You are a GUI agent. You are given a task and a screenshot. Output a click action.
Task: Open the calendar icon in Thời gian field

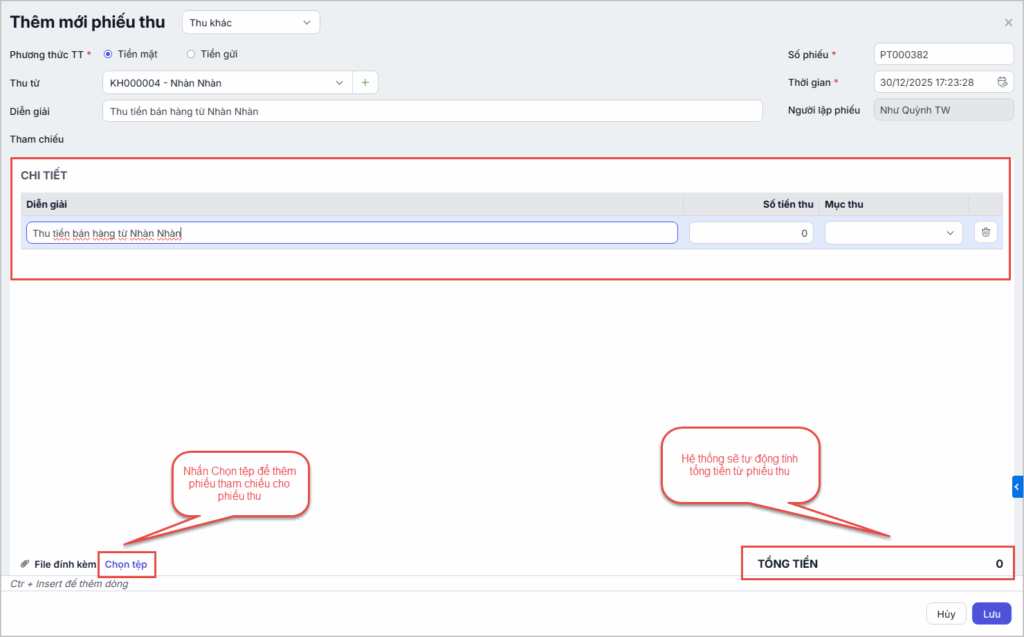pos(1002,82)
